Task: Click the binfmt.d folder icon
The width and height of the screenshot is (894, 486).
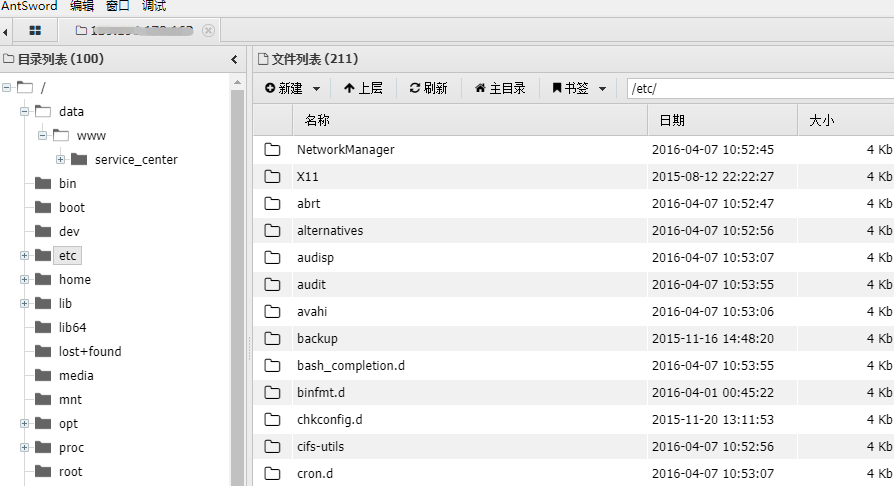Action: coord(273,392)
